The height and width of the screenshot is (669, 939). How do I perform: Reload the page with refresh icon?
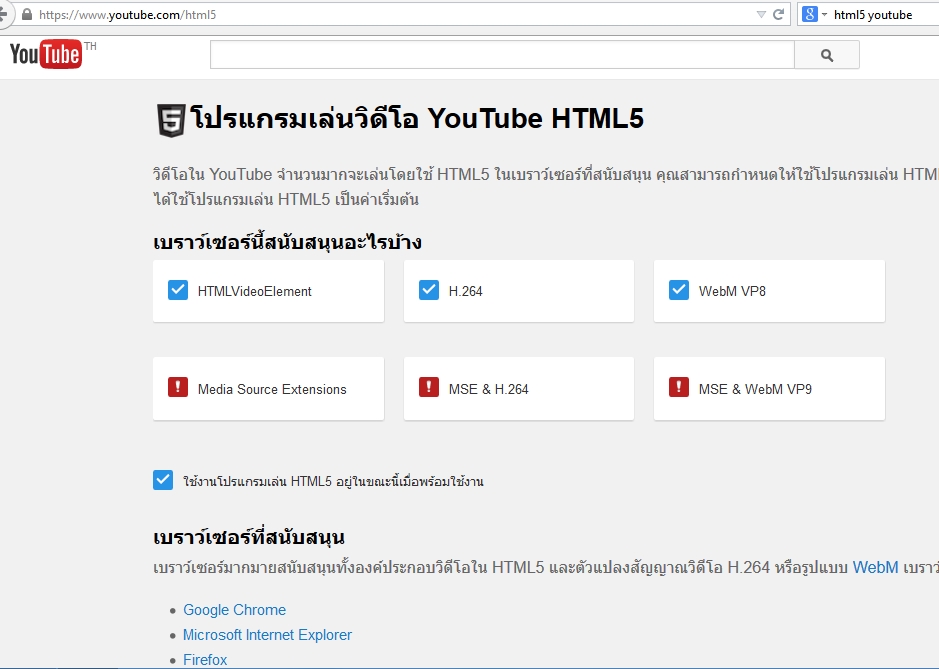tap(779, 14)
